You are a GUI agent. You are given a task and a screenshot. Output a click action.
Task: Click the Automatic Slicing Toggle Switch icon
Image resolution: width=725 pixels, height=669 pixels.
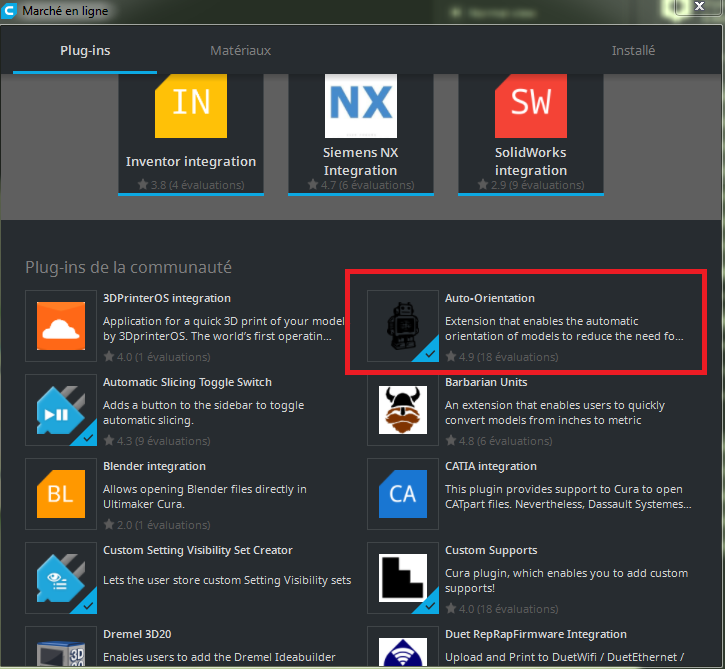pyautogui.click(x=61, y=410)
